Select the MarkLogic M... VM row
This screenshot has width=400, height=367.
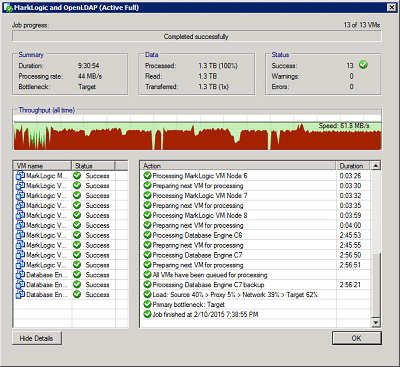click(x=71, y=176)
